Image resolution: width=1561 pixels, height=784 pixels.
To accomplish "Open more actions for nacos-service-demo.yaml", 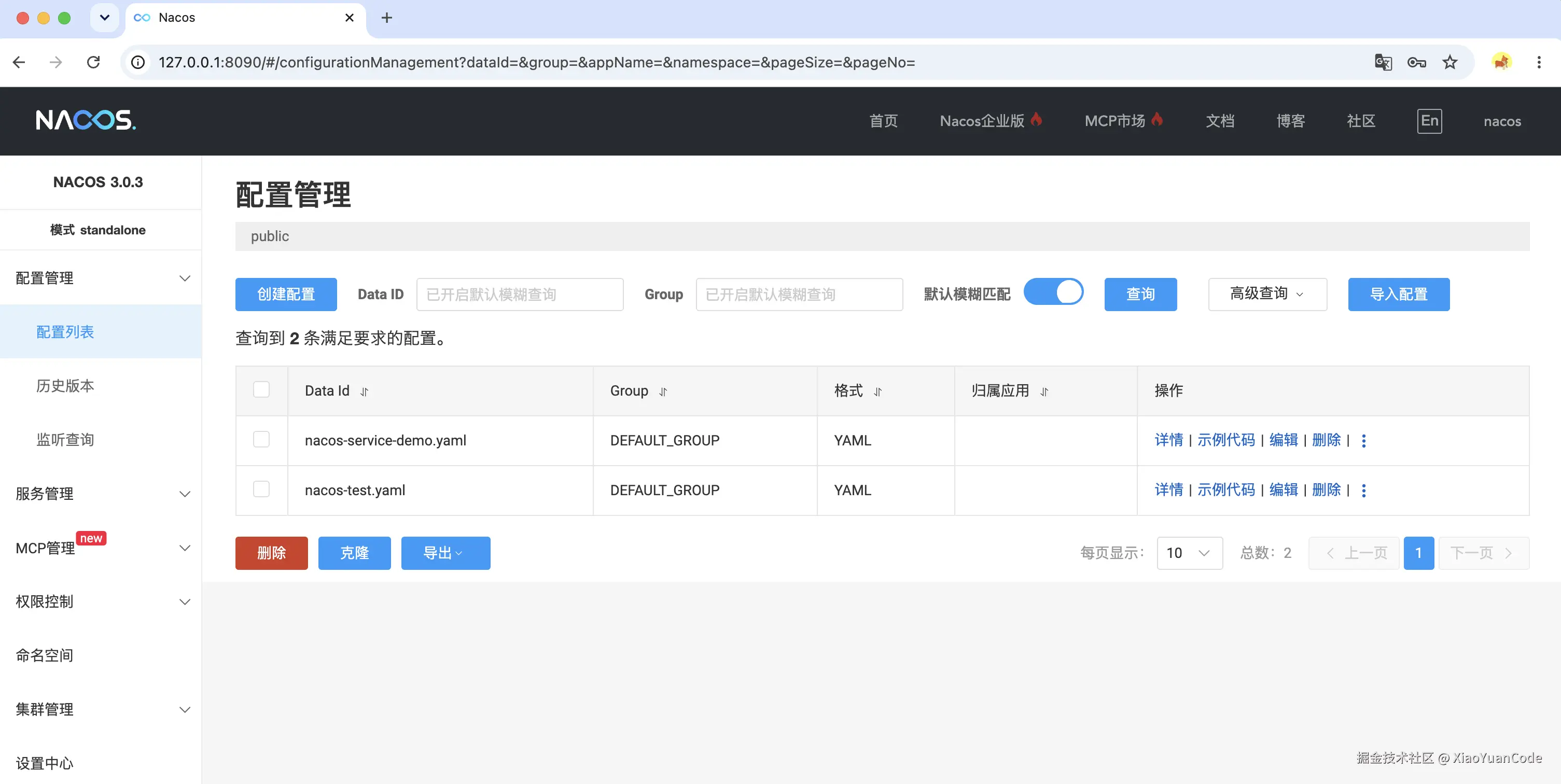I will tap(1363, 441).
